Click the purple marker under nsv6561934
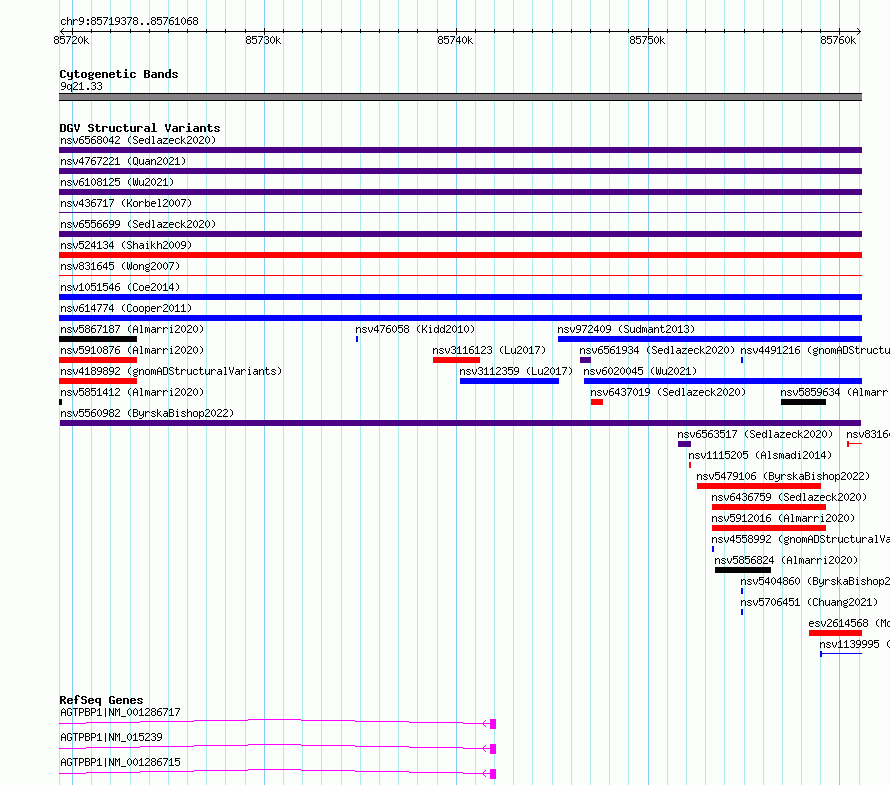Viewport: 890px width, 785px height. [x=585, y=360]
